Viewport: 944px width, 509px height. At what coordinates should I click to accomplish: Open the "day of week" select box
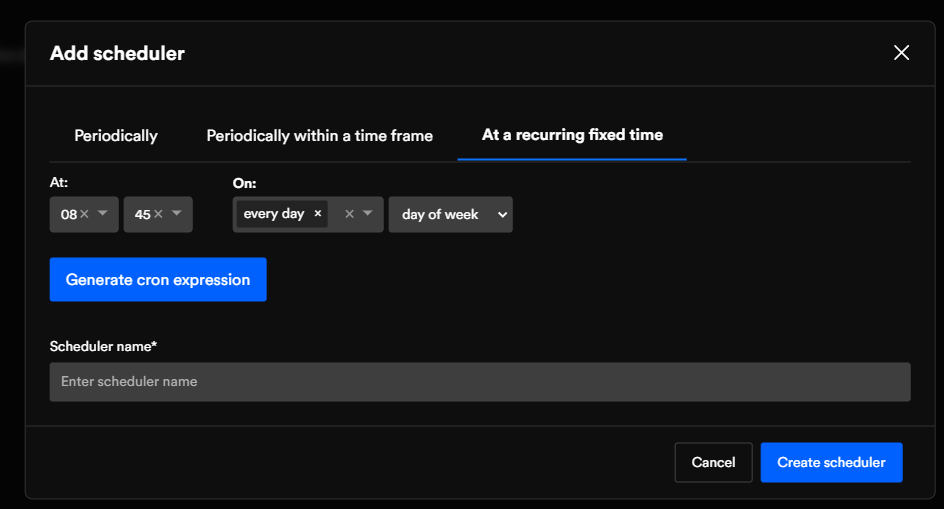click(450, 214)
